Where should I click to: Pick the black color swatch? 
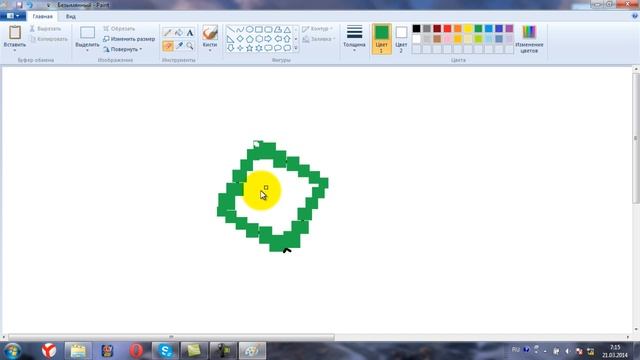click(416, 29)
